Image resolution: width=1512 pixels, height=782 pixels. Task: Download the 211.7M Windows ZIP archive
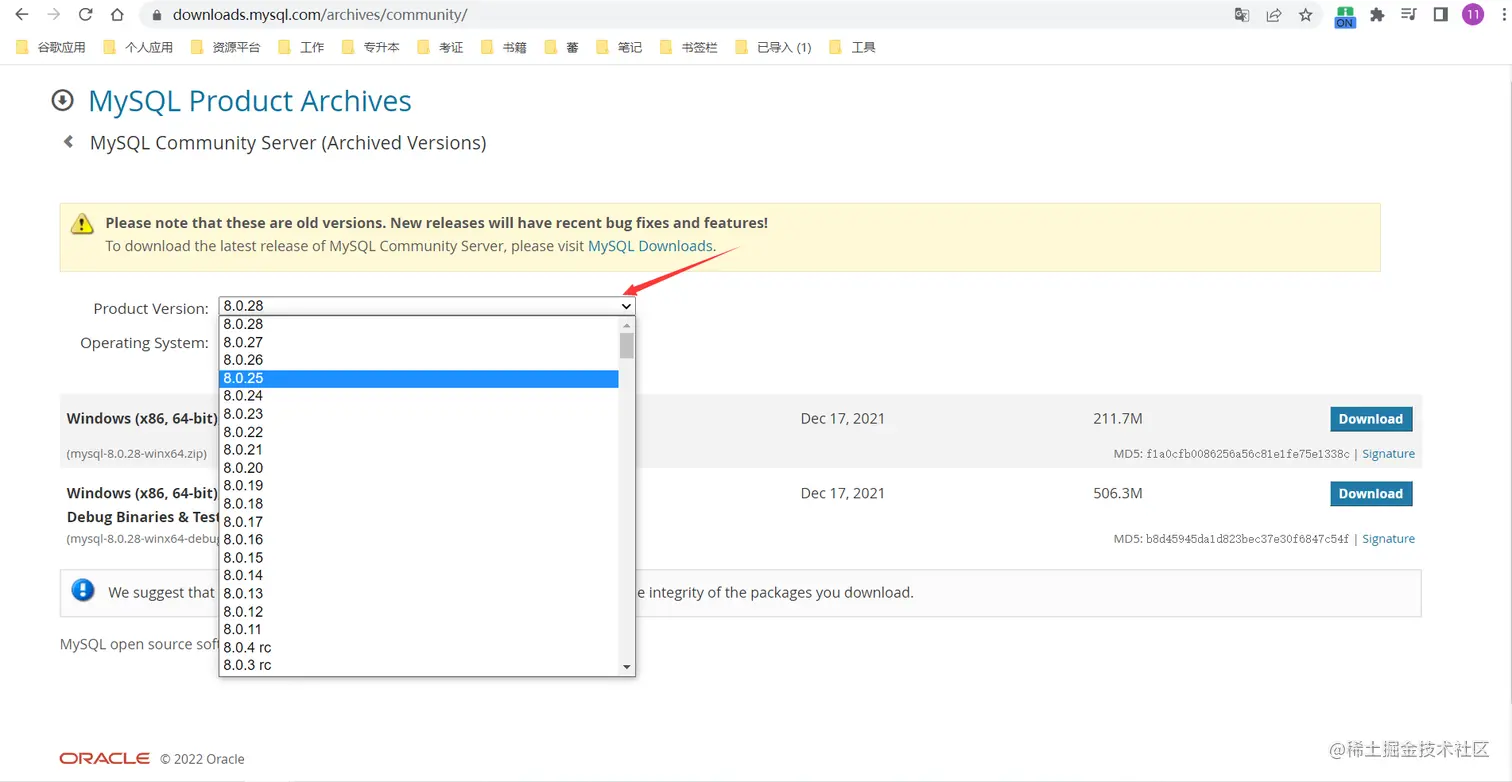[1371, 419]
